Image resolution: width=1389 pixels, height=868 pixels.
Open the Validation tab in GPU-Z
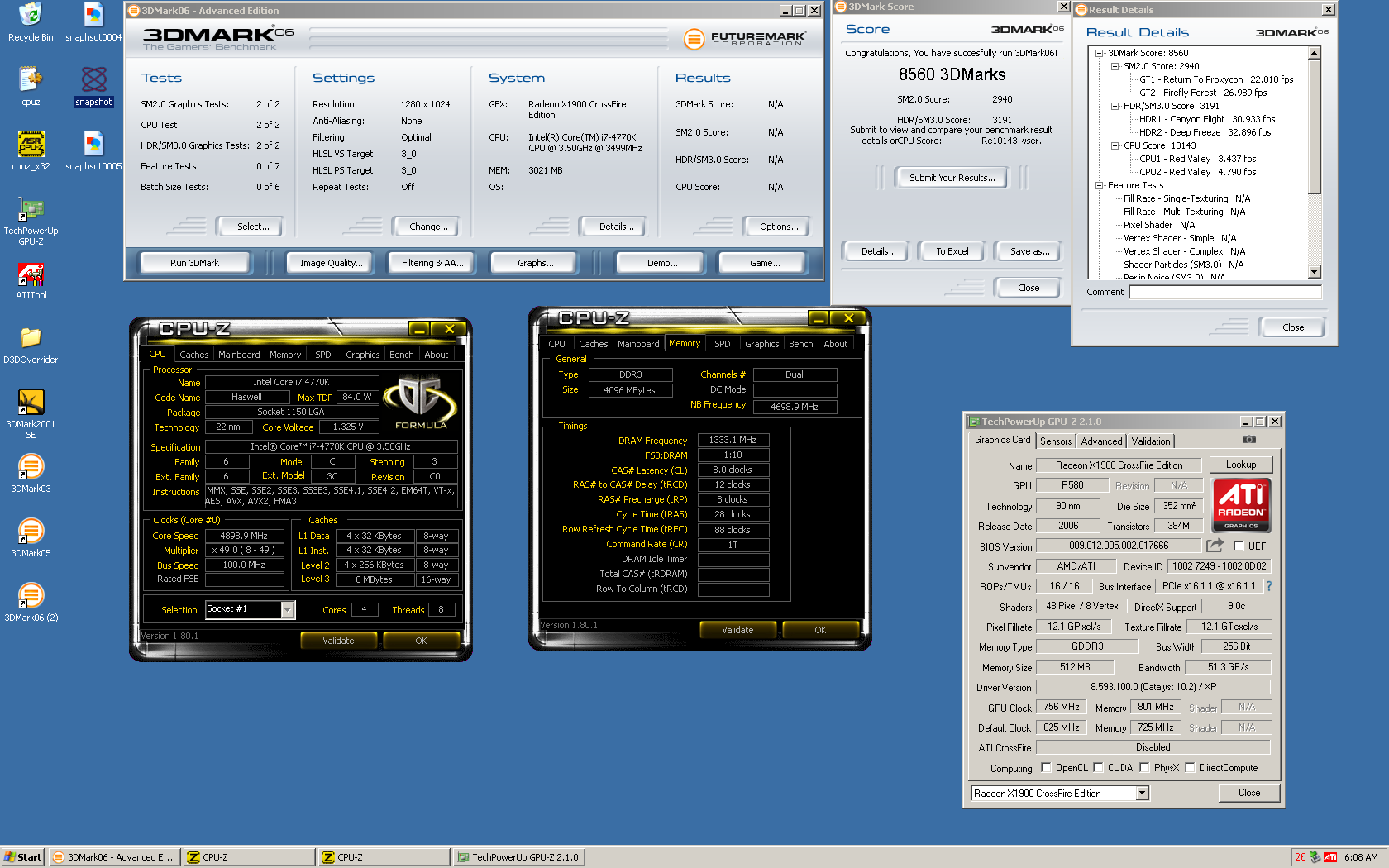pyautogui.click(x=1151, y=441)
